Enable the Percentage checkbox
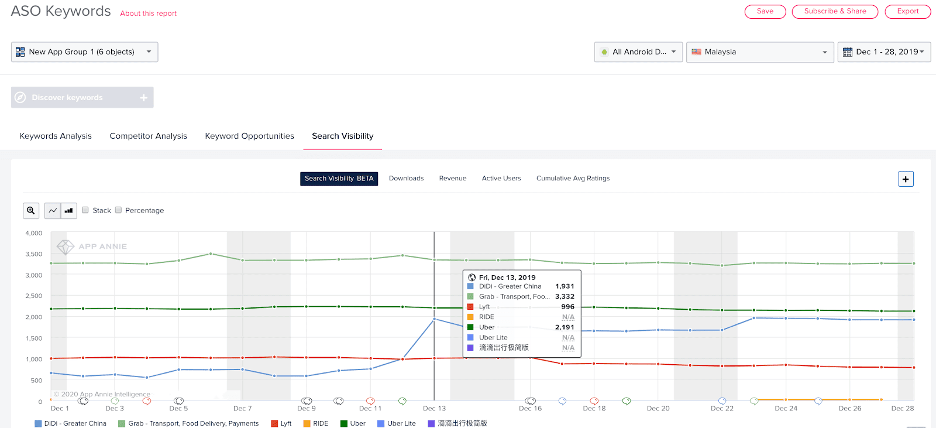This screenshot has width=936, height=428. click(118, 210)
